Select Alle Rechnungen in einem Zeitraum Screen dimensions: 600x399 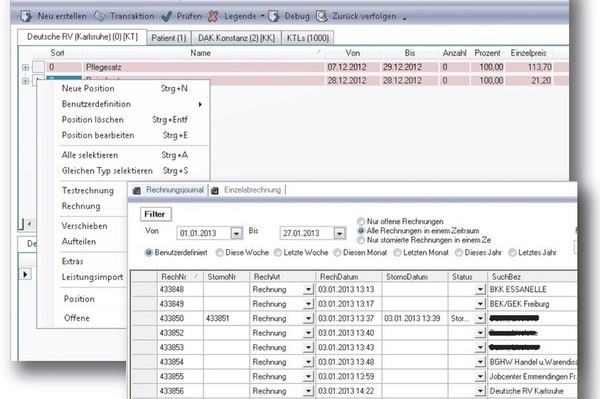tap(361, 231)
